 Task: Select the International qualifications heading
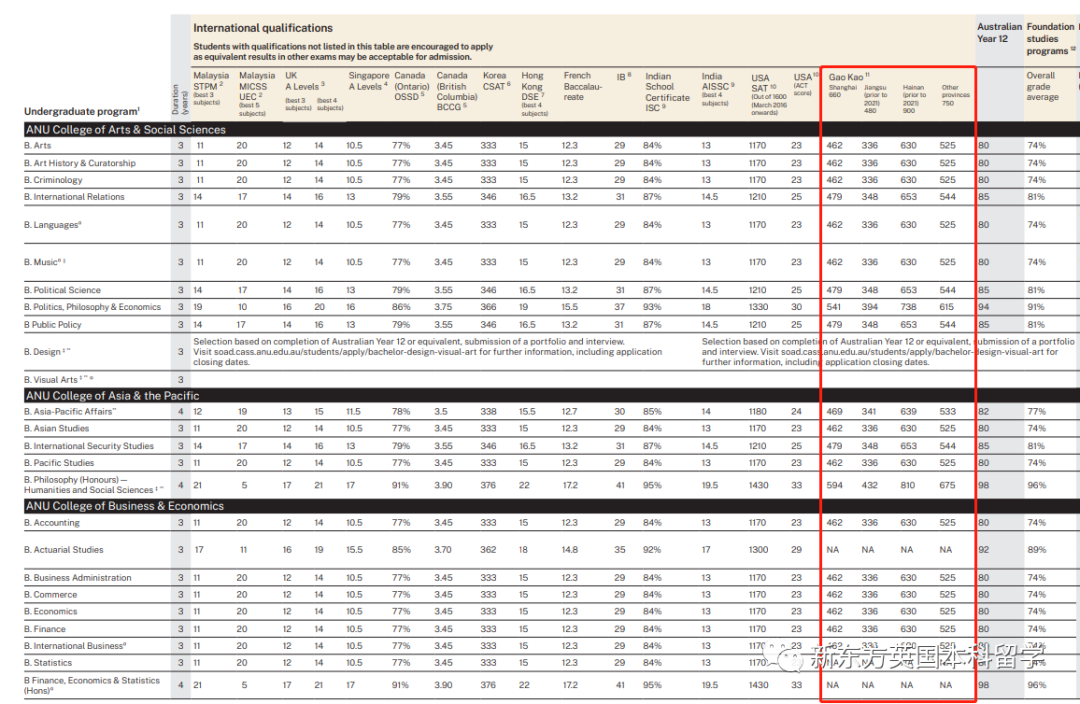click(262, 28)
